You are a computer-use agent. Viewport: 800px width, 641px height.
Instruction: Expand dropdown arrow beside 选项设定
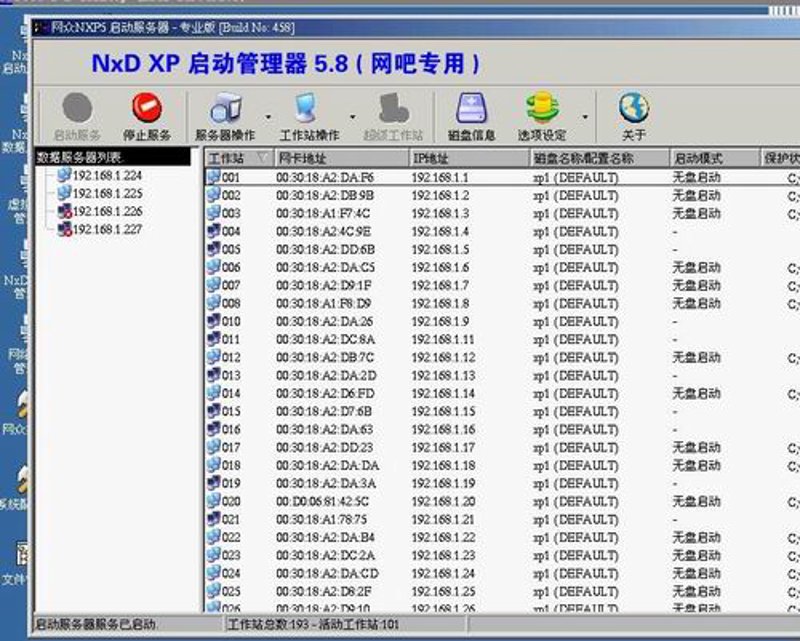click(x=585, y=117)
